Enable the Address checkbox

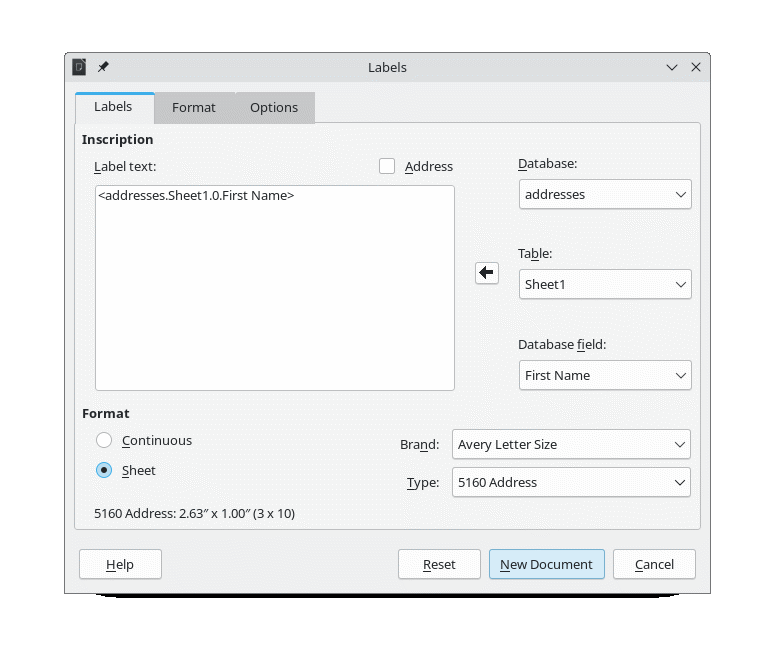pos(387,167)
